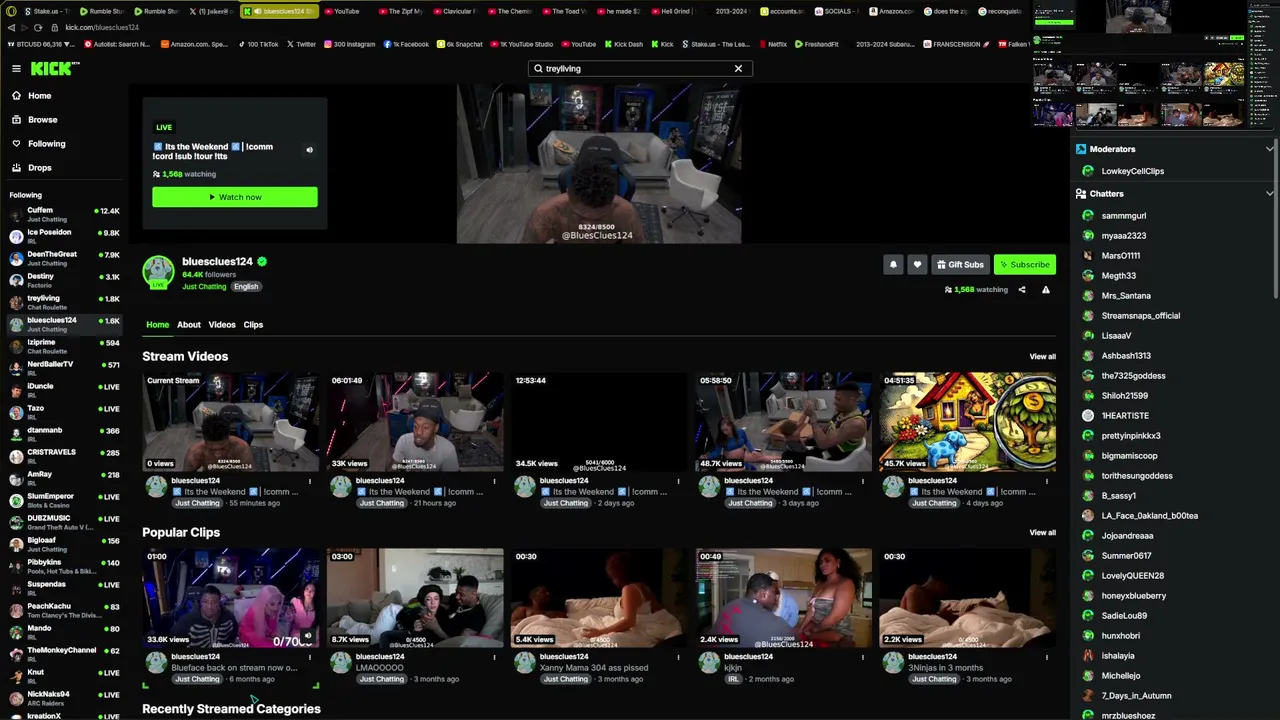Open the bluesclues124 channel avatar
The width and height of the screenshot is (1280, 720).
[158, 272]
